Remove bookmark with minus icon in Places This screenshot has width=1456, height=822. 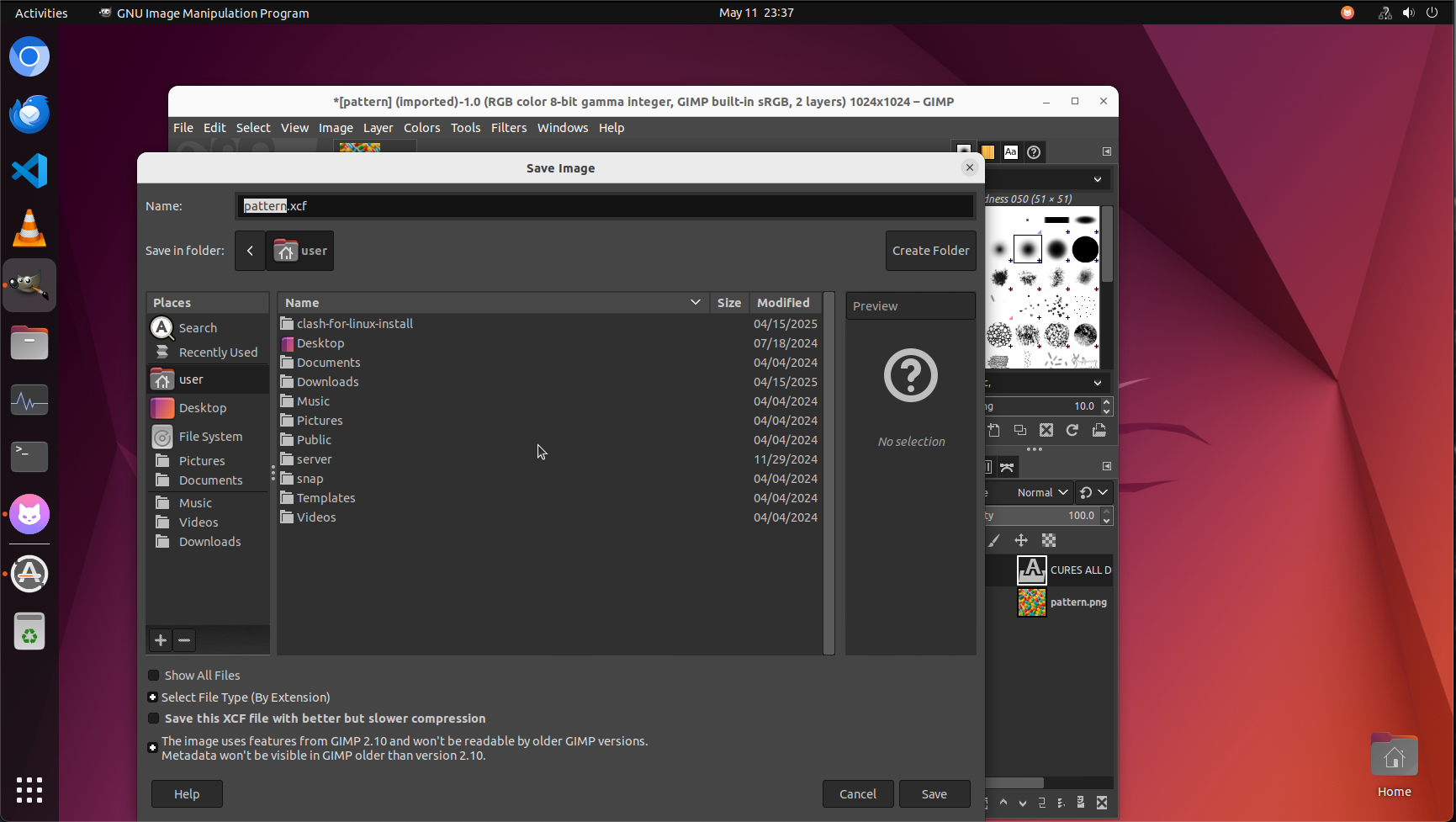click(184, 640)
